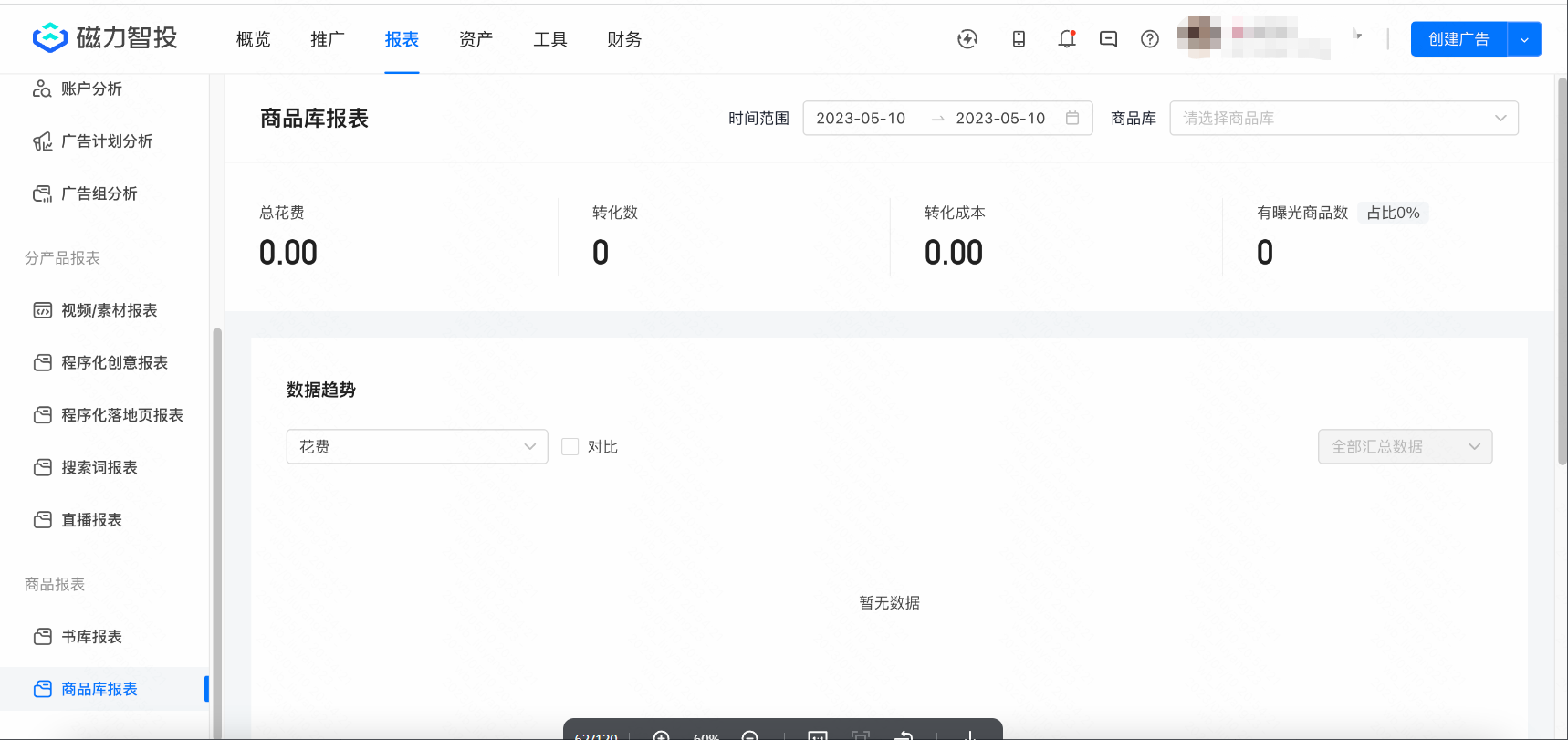This screenshot has width=1568, height=740.
Task: Open the help question mark icon
Action: 1150,39
